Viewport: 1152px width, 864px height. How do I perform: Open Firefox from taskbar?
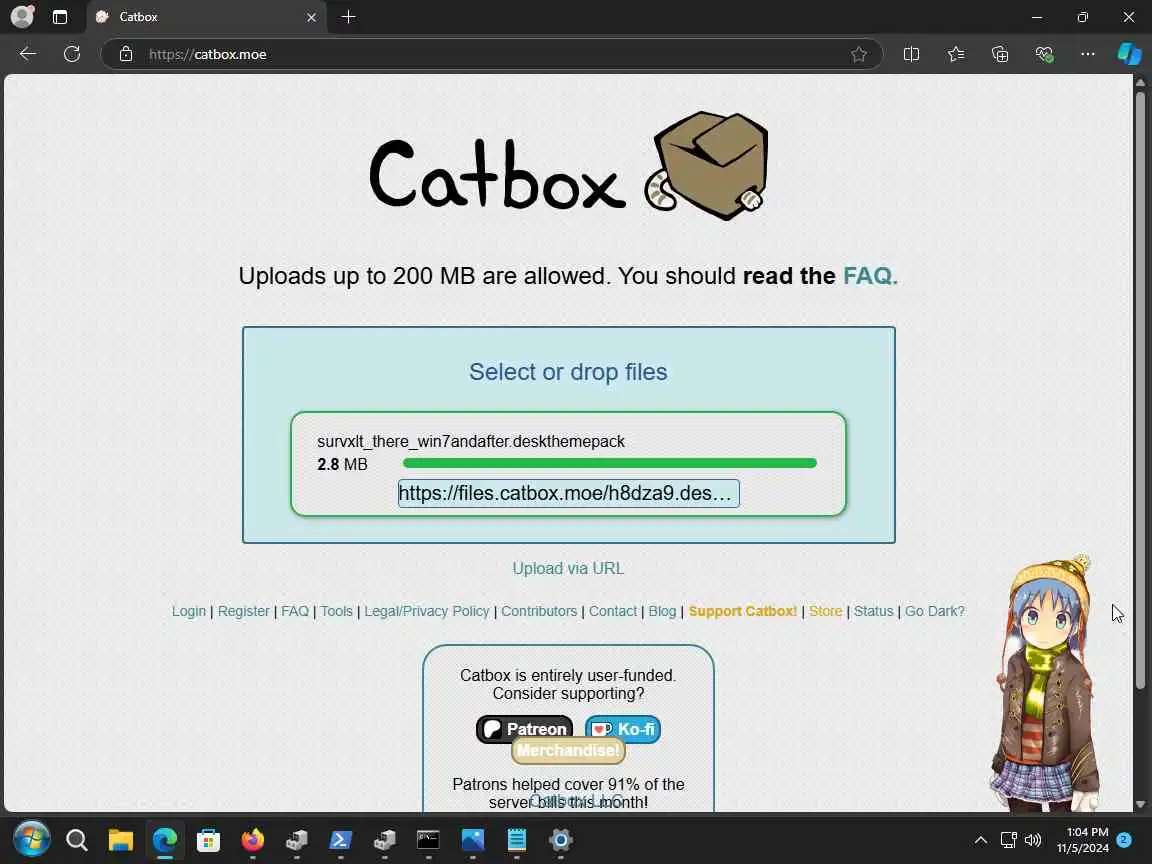(253, 839)
